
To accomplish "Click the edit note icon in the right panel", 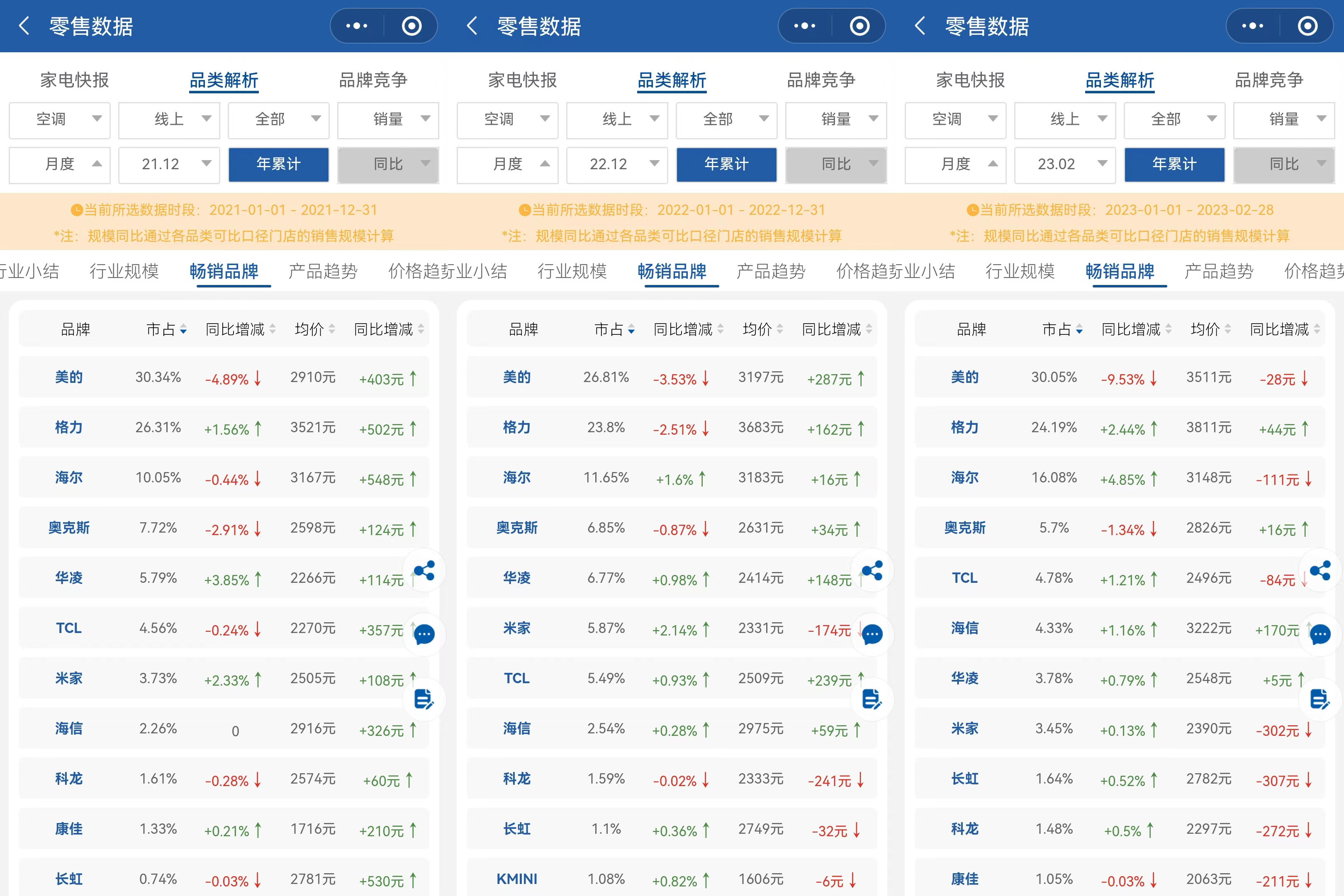I will click(1320, 698).
